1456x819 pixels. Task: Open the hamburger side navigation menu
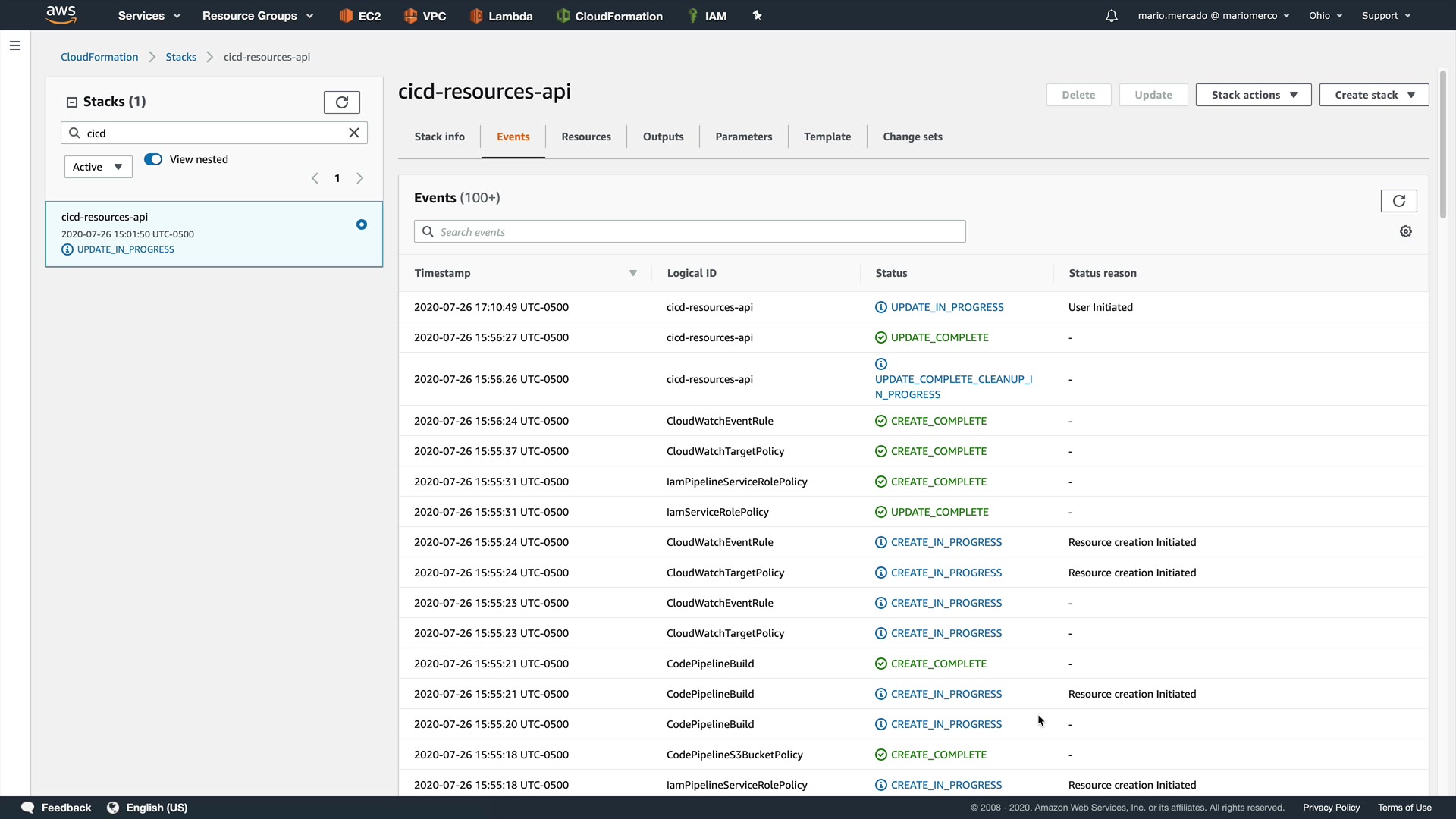[14, 45]
